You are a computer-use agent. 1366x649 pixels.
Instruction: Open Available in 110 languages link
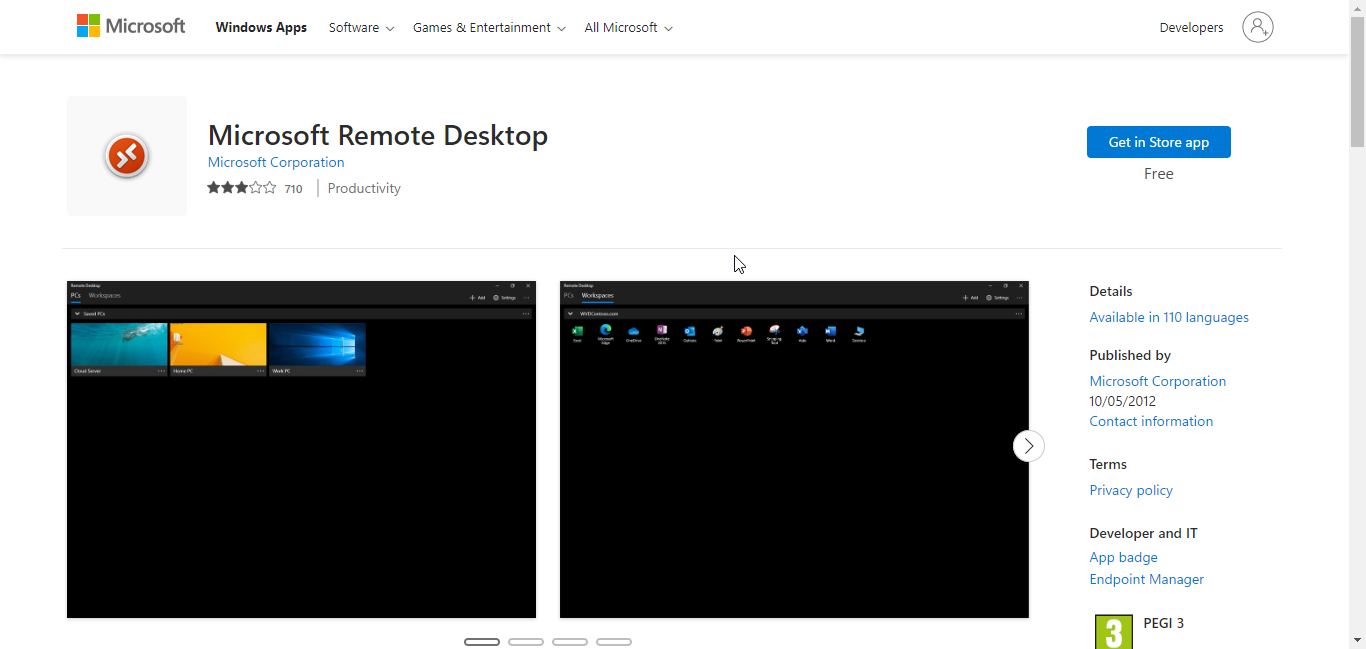[x=1169, y=317]
